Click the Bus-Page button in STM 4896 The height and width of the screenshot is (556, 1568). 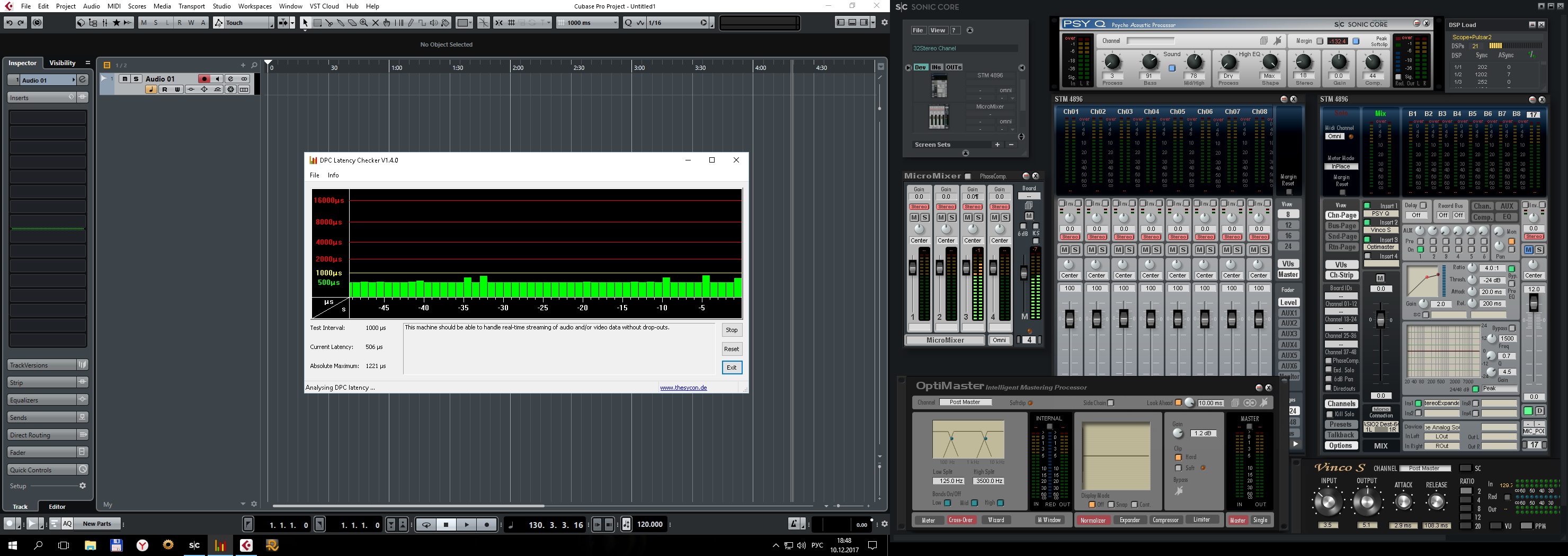click(x=1342, y=226)
